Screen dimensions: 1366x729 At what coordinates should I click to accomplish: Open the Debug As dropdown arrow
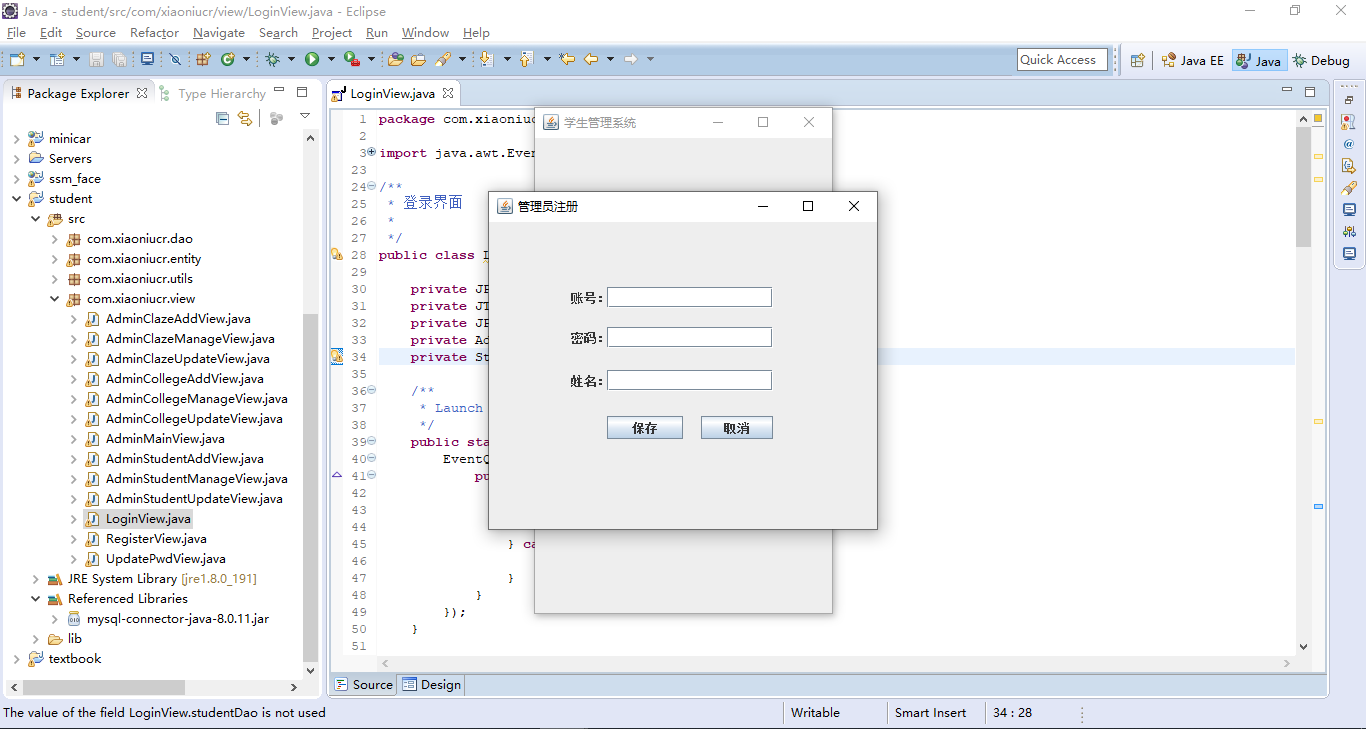click(291, 60)
